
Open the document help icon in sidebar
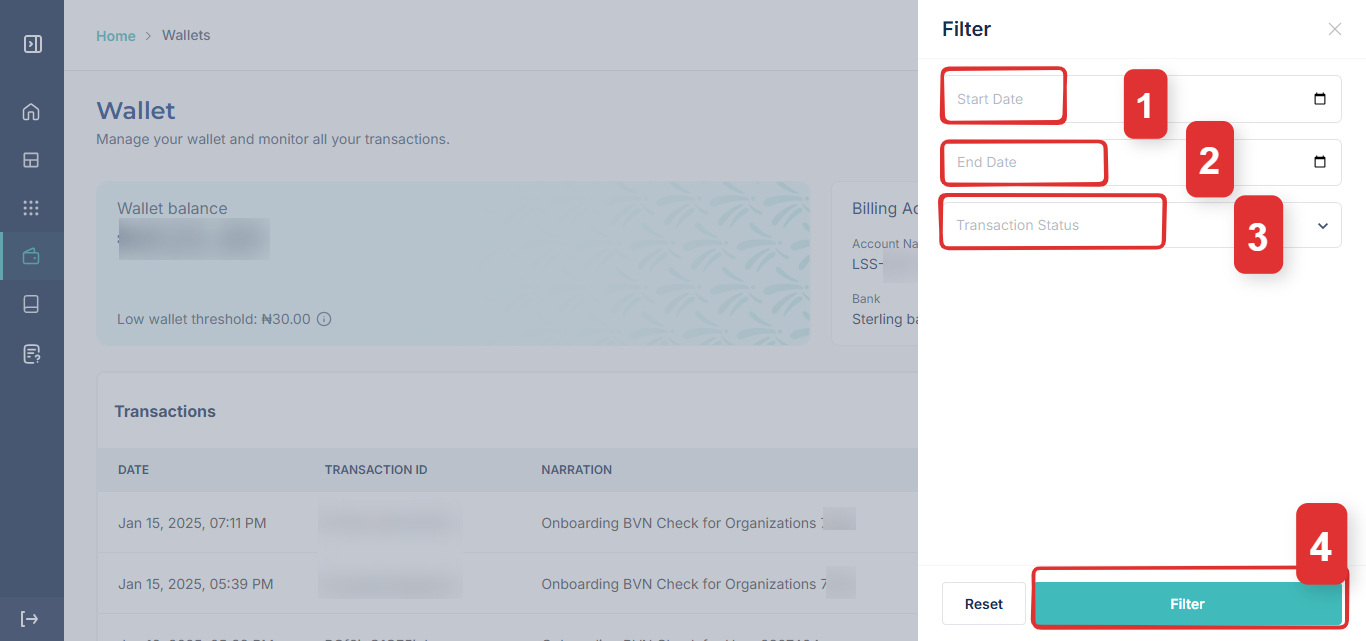[x=31, y=353]
